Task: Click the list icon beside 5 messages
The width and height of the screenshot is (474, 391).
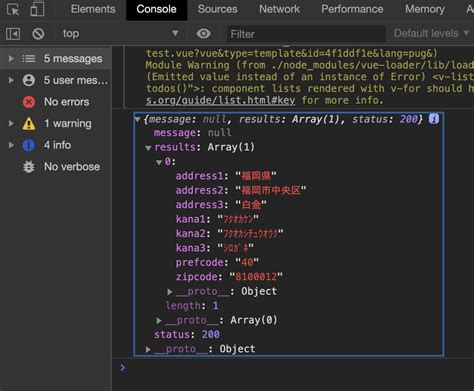Action: (29, 59)
